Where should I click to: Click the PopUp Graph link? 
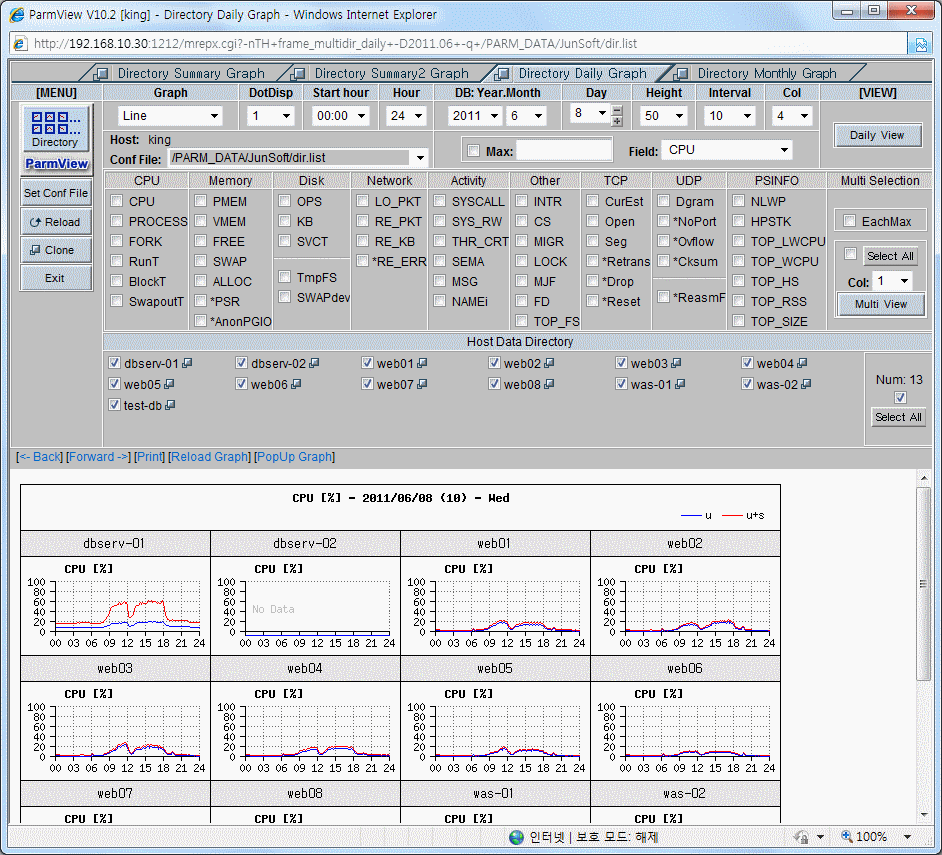coord(294,457)
